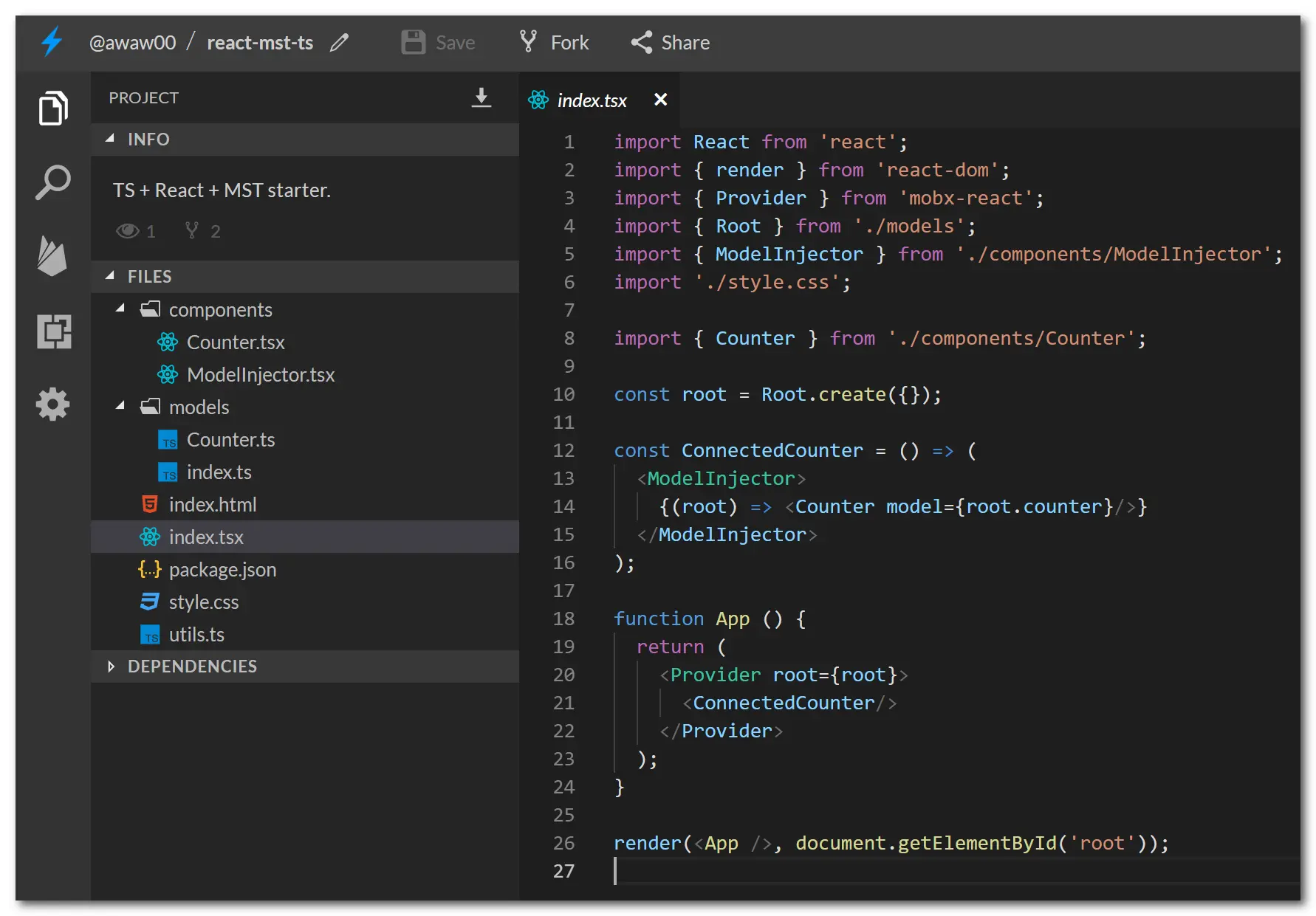
Task: Open ModelInjector.tsx in the file tree
Action: pyautogui.click(x=260, y=375)
